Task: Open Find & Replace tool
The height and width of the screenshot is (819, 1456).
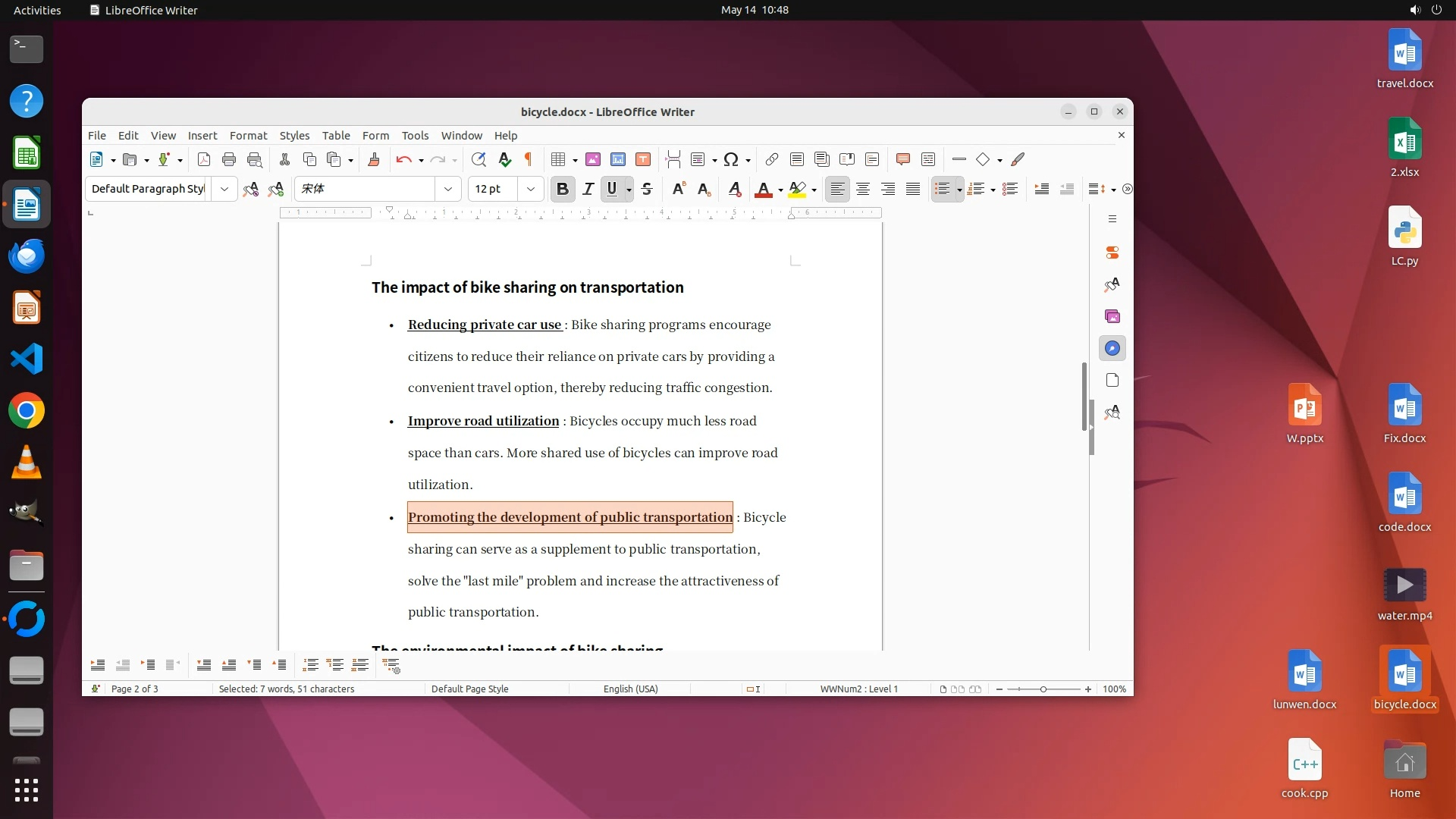Action: (478, 159)
